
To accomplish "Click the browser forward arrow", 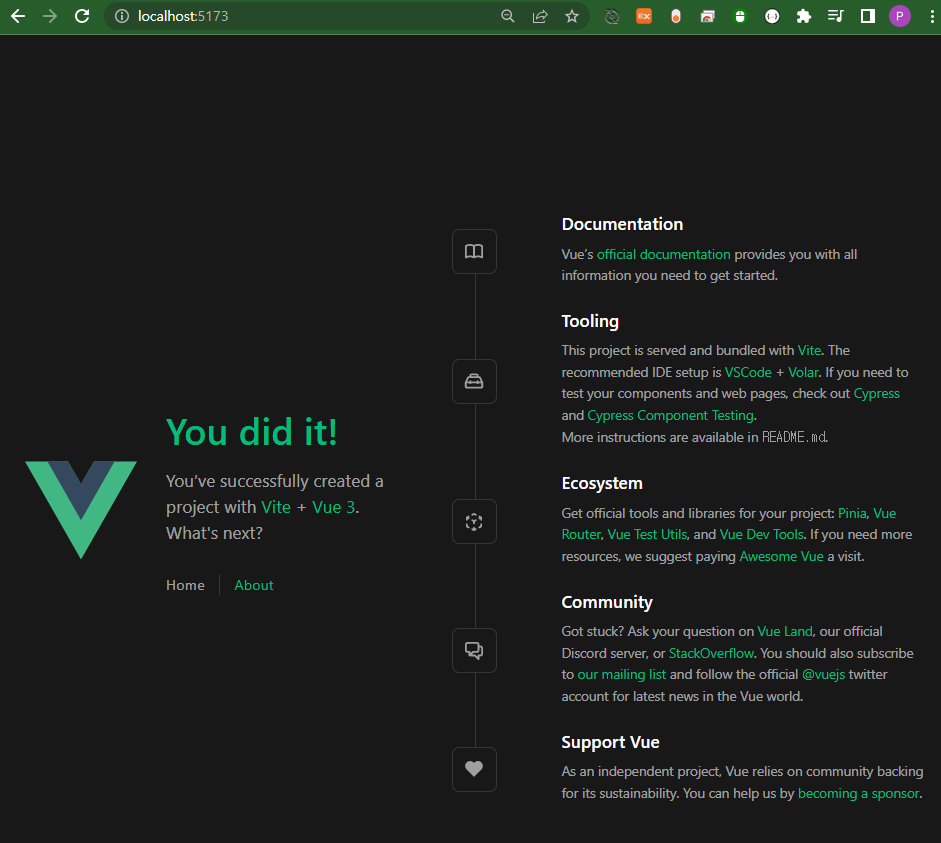I will (50, 16).
